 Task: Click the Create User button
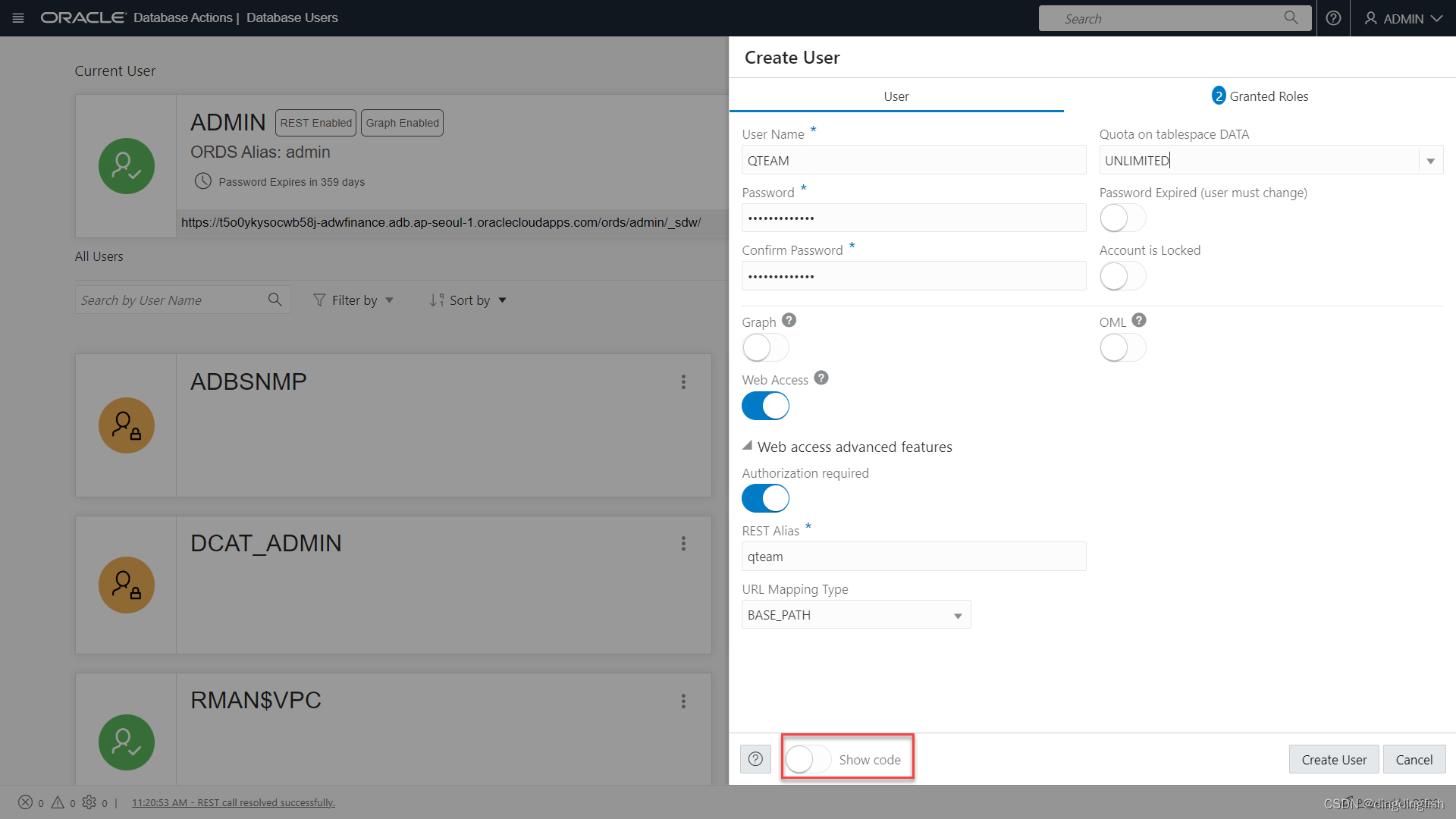[1333, 759]
